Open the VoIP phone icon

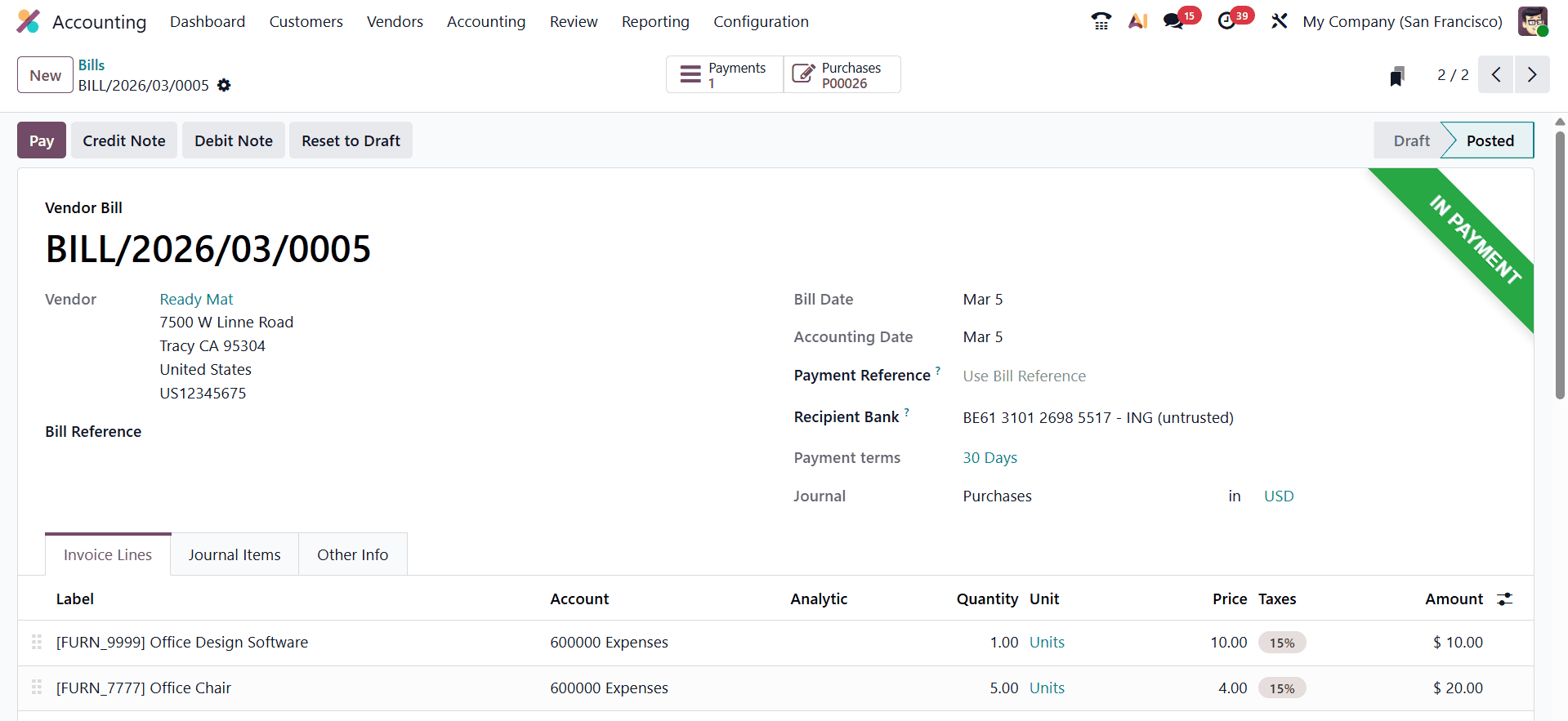coord(1101,21)
